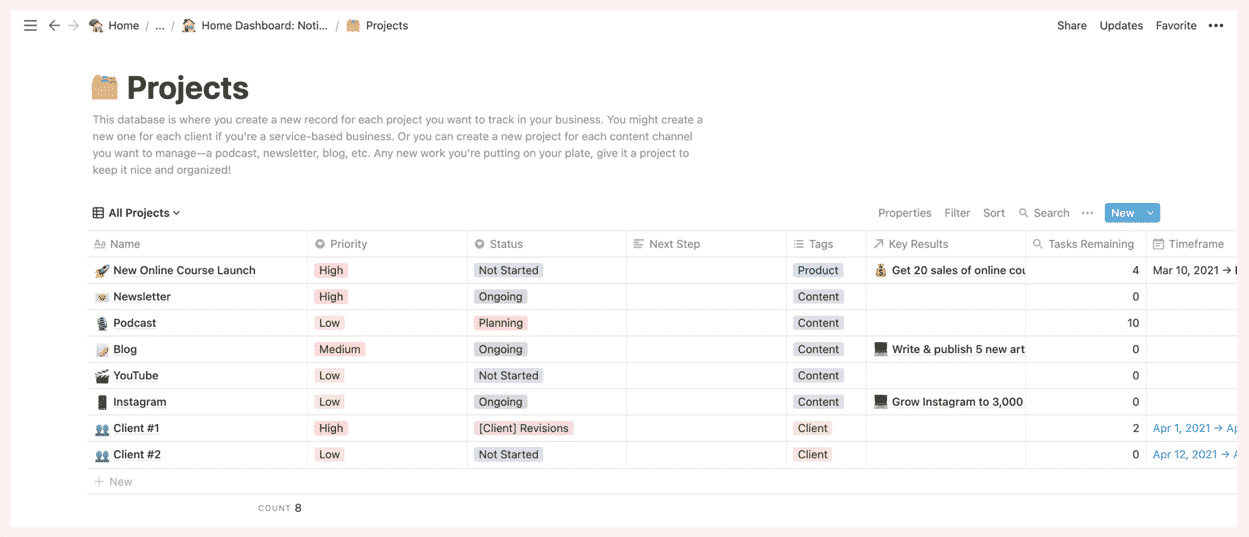1249x537 pixels.
Task: Click the Planning status tag for Podcast
Action: (x=501, y=323)
